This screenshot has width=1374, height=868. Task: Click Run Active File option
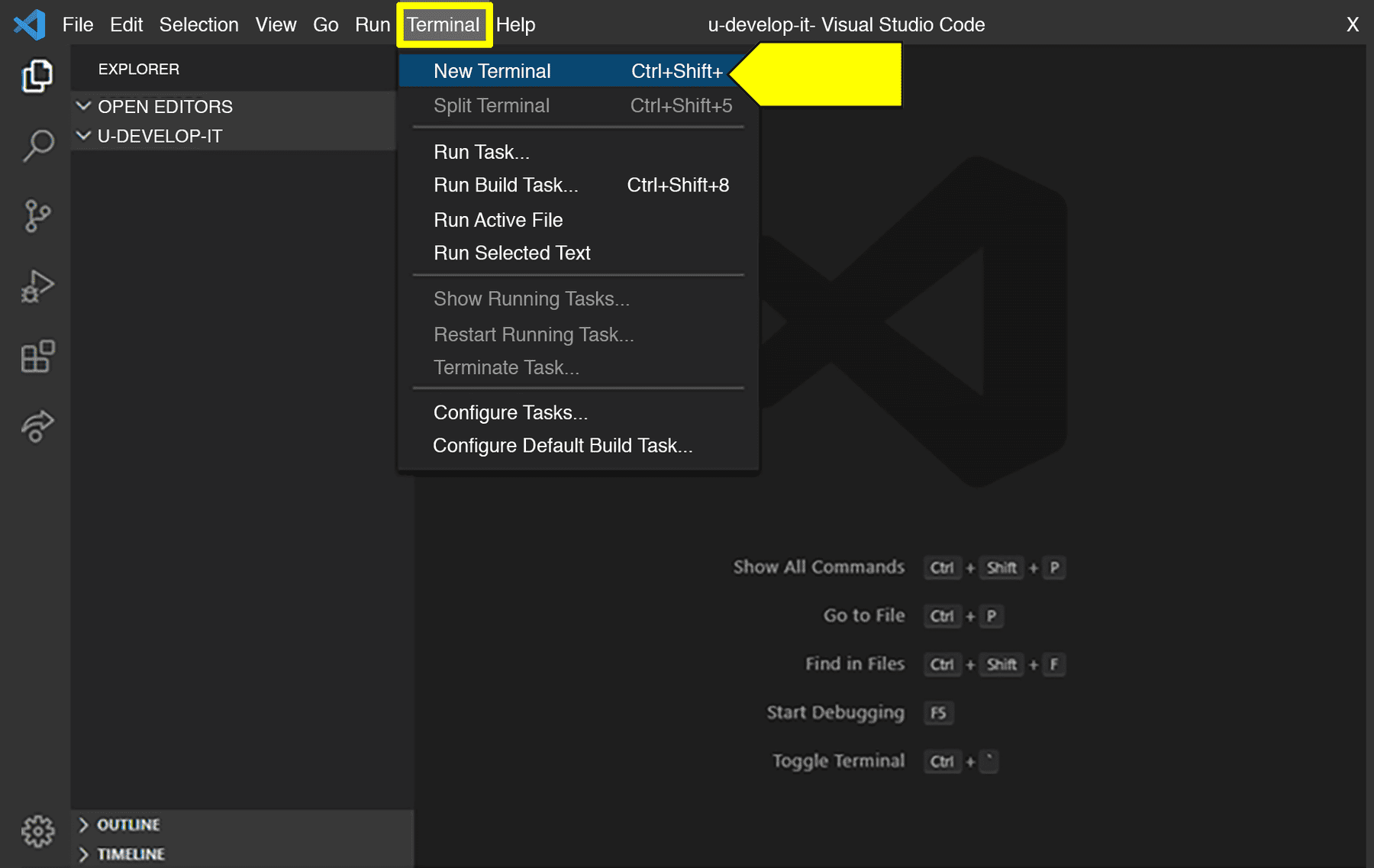click(498, 220)
